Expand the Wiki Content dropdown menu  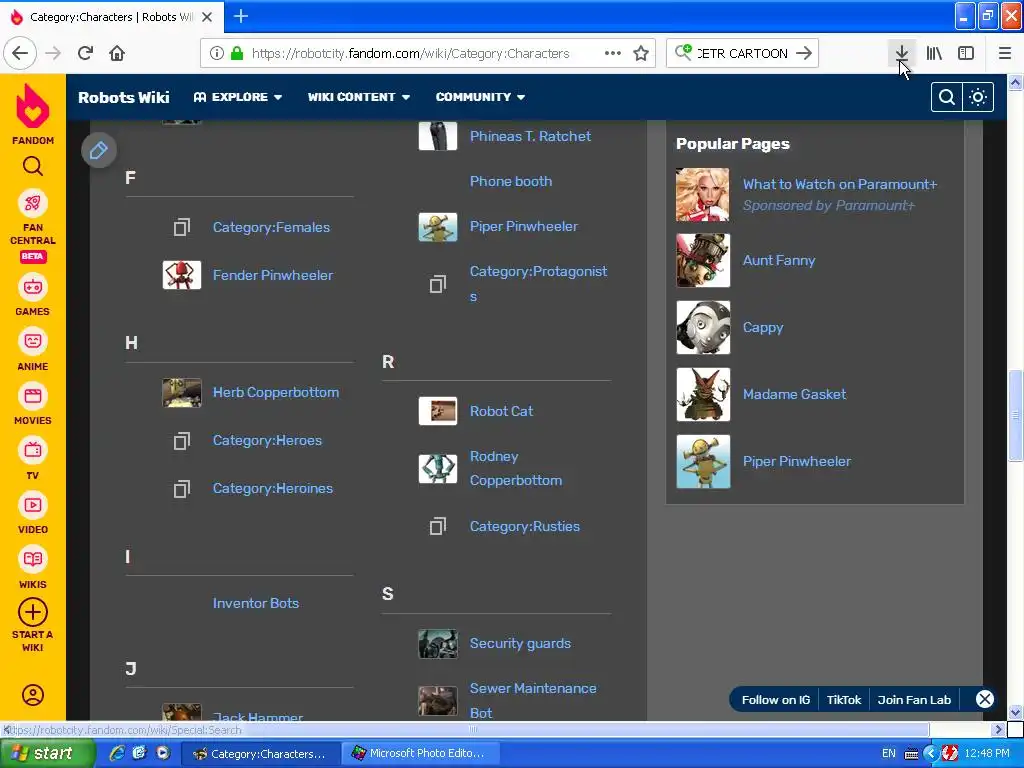pyautogui.click(x=359, y=97)
